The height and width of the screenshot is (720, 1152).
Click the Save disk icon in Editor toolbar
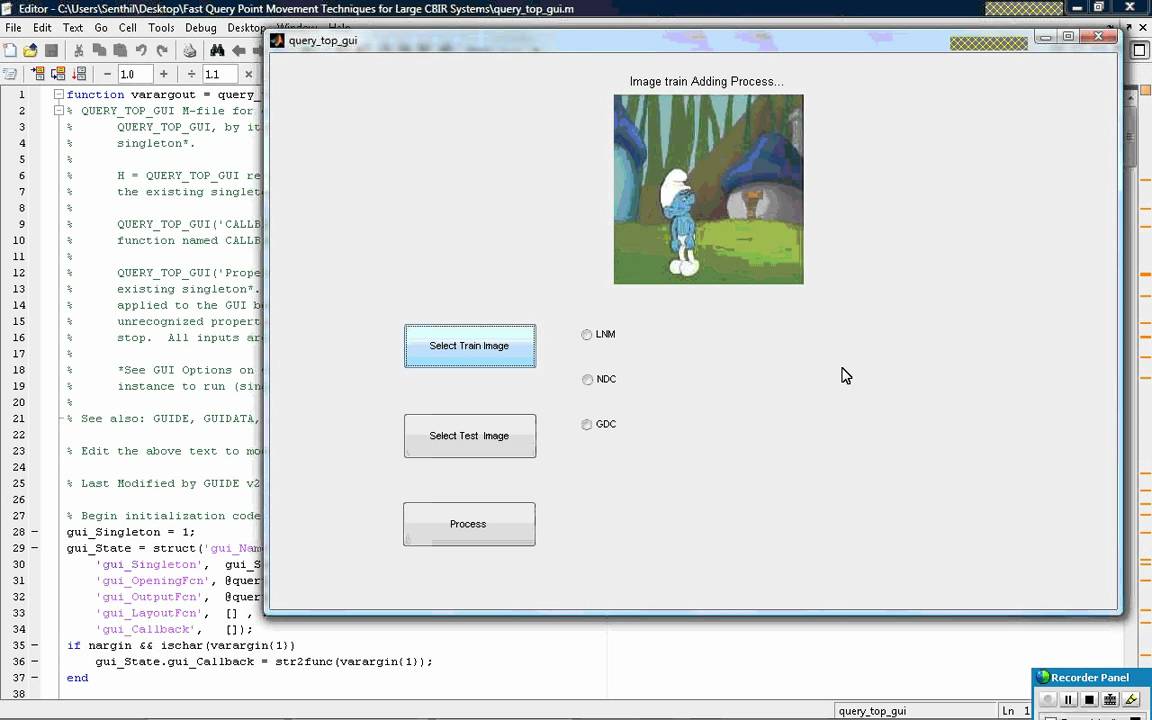[x=51, y=50]
